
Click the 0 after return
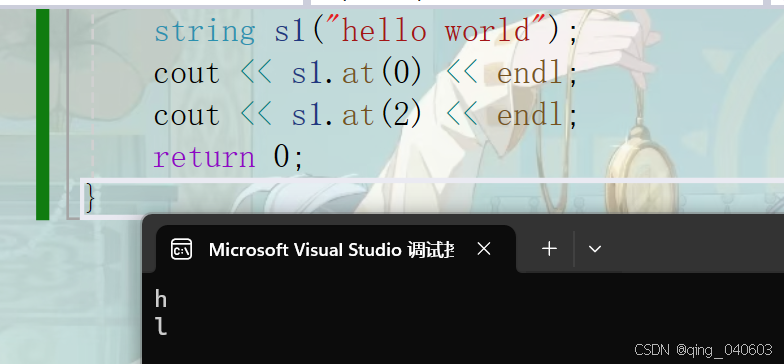[280, 156]
